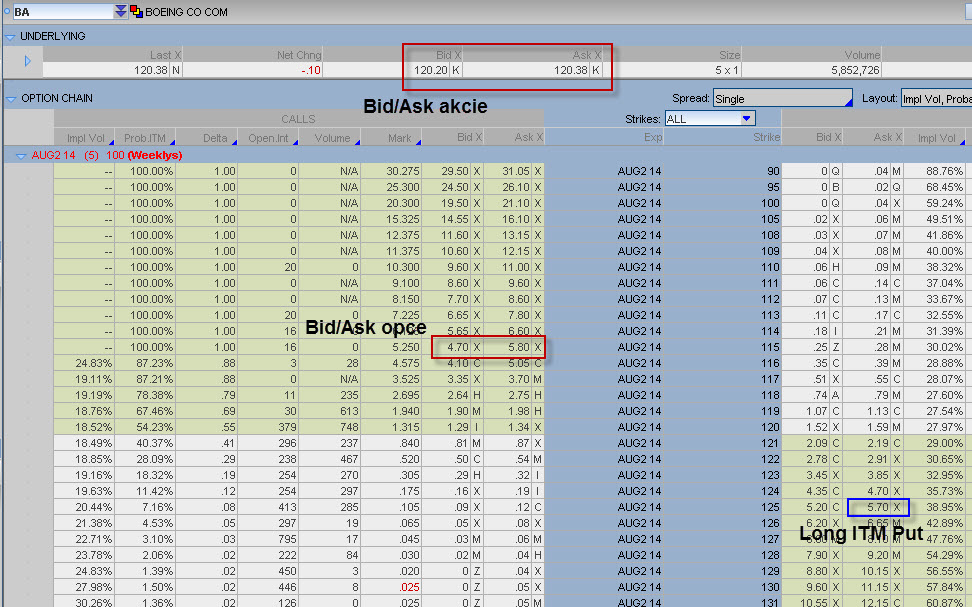Click the BA symbol input field

pyautogui.click(x=60, y=12)
